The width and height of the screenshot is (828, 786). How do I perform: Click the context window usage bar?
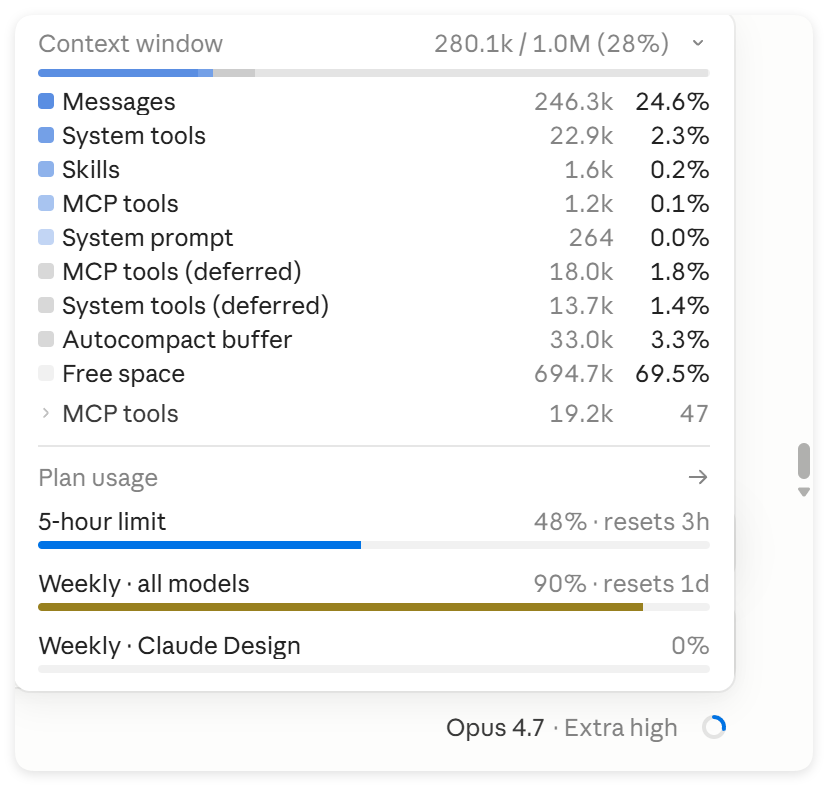[x=373, y=73]
